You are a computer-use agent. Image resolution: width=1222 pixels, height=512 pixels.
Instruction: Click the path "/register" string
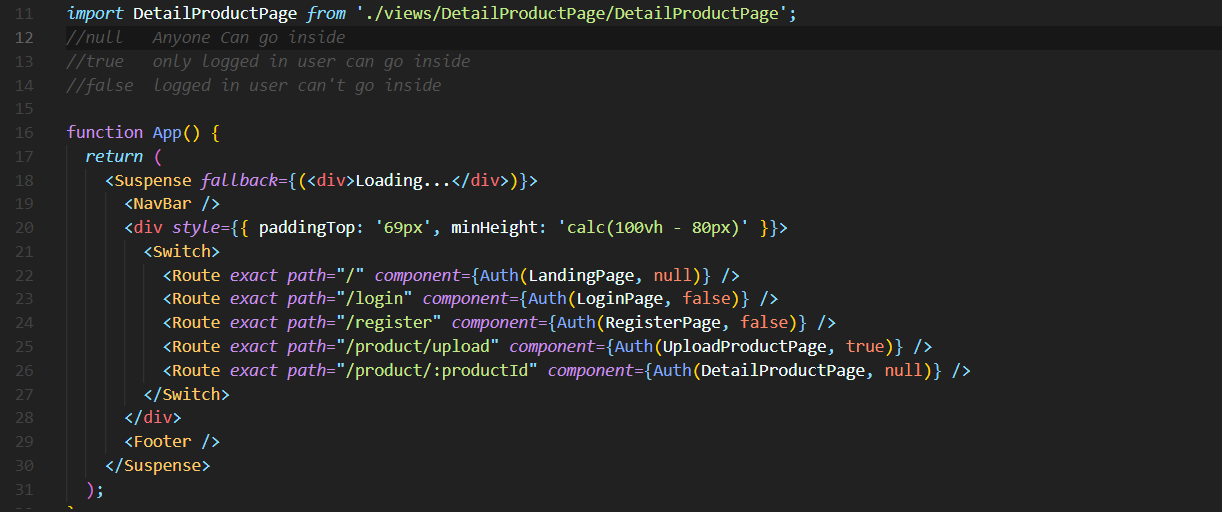pyautogui.click(x=389, y=324)
